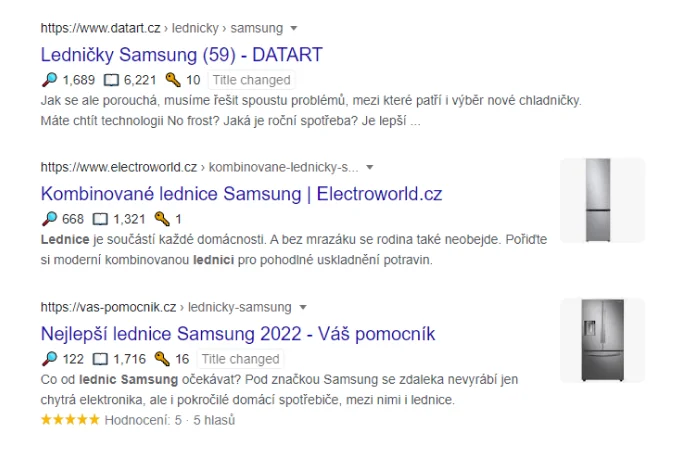
Task: Open "Nejlepší lednice Samsung 2022" result
Action: [238, 333]
